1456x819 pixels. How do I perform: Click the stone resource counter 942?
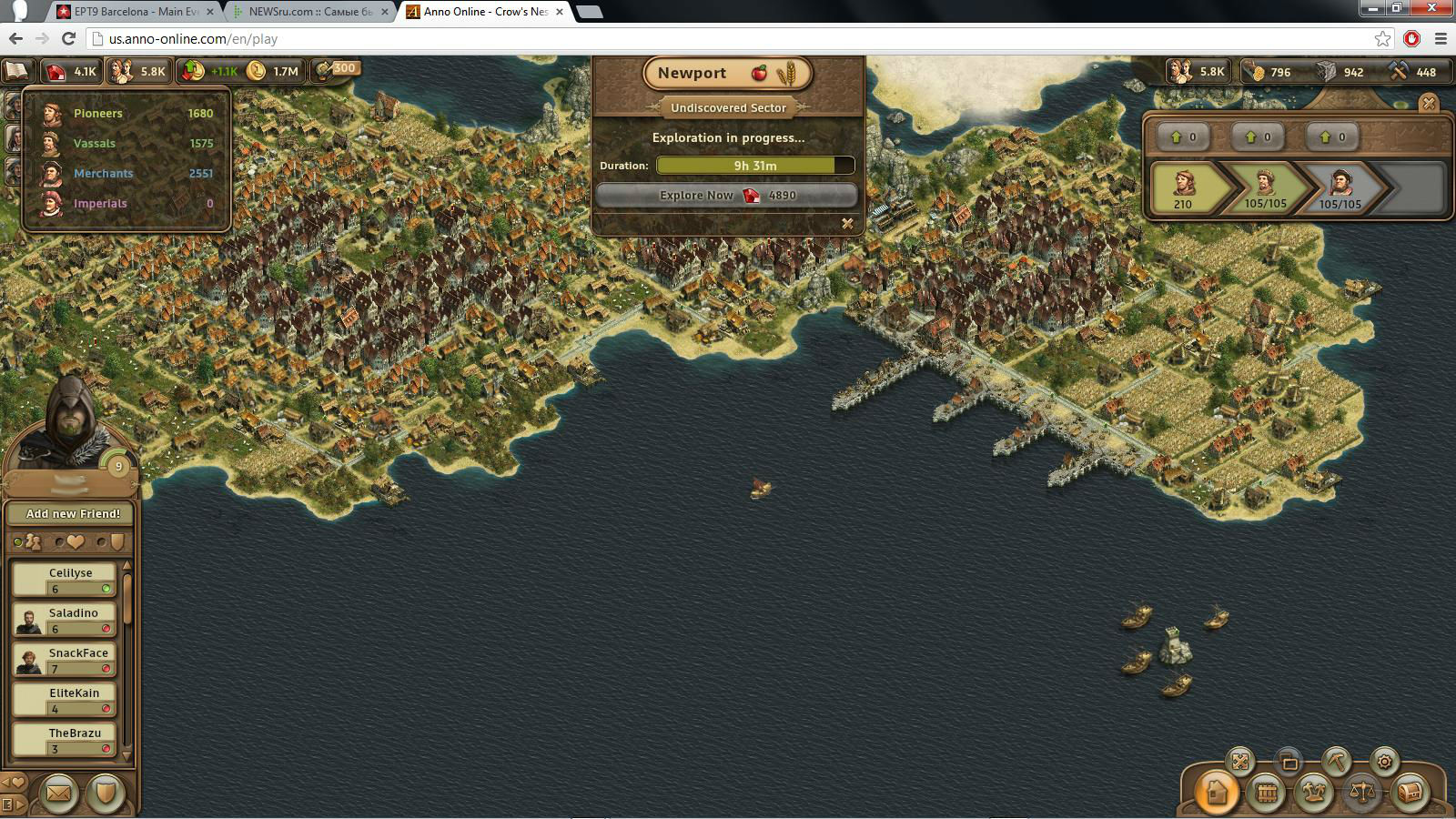[1340, 72]
